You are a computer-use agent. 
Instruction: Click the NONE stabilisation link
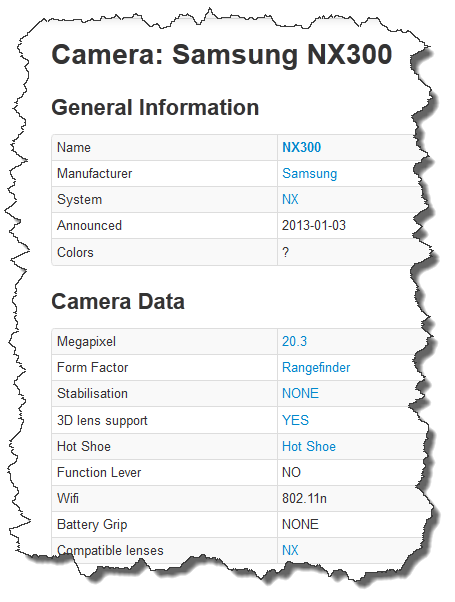pos(300,394)
